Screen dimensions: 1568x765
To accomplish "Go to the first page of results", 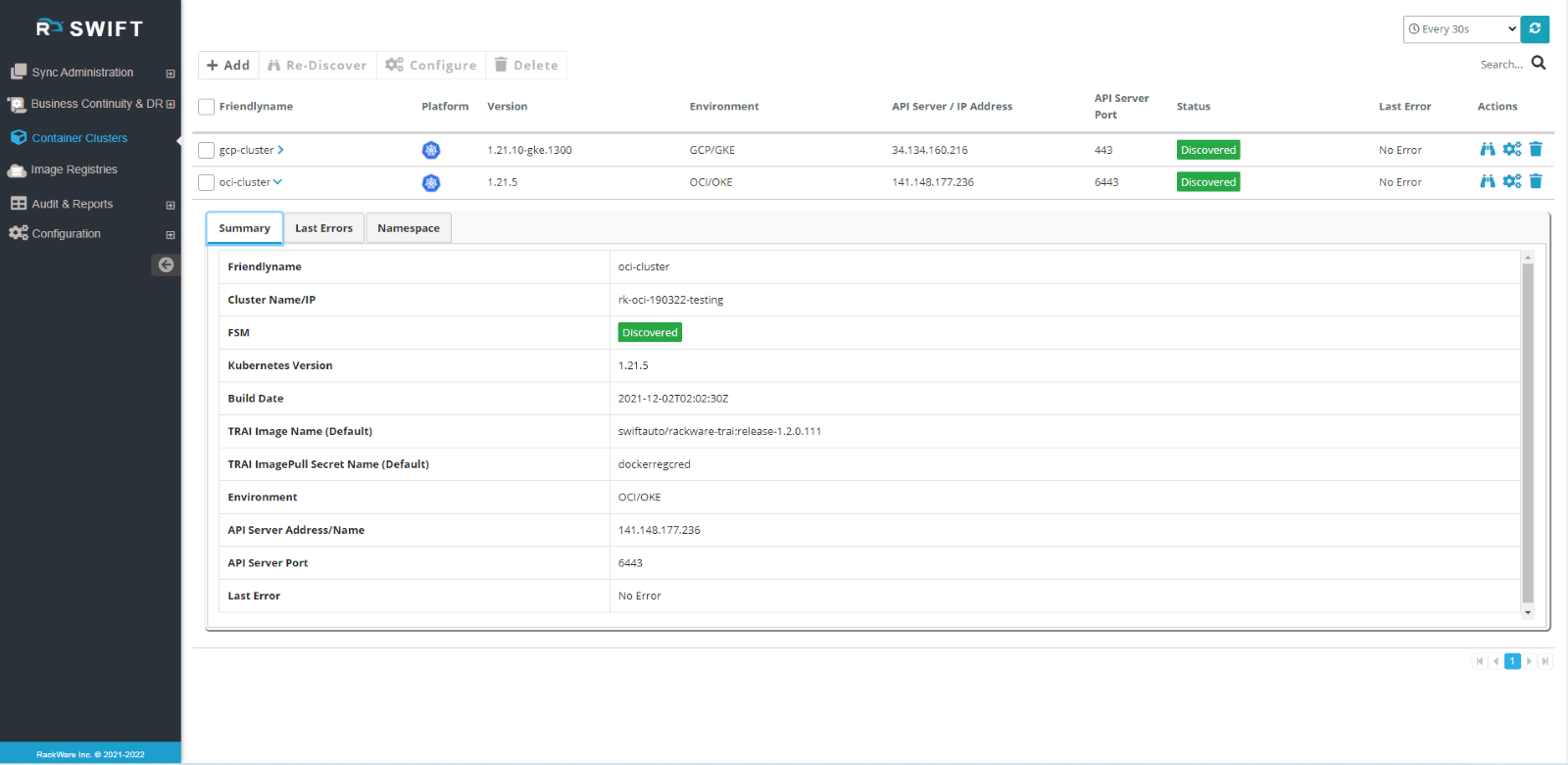I will pyautogui.click(x=1480, y=661).
